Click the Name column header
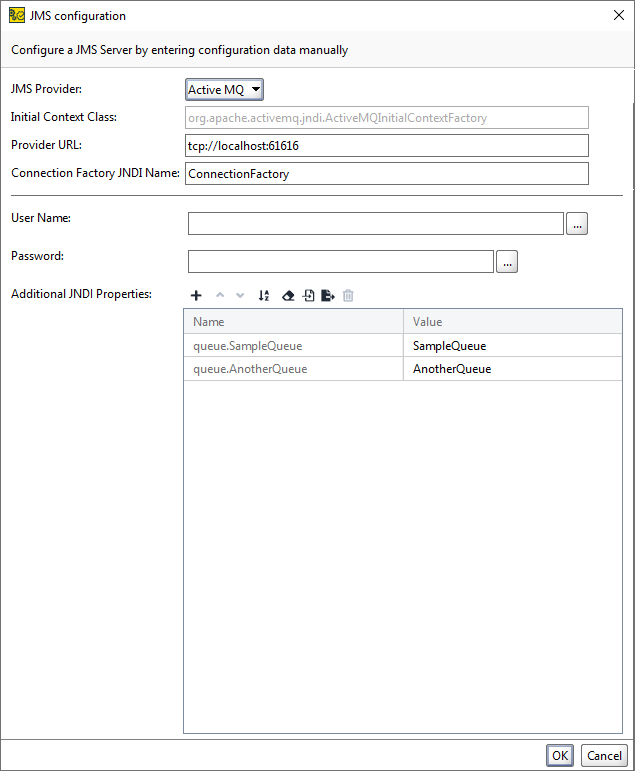The width and height of the screenshot is (635, 771). pos(294,322)
